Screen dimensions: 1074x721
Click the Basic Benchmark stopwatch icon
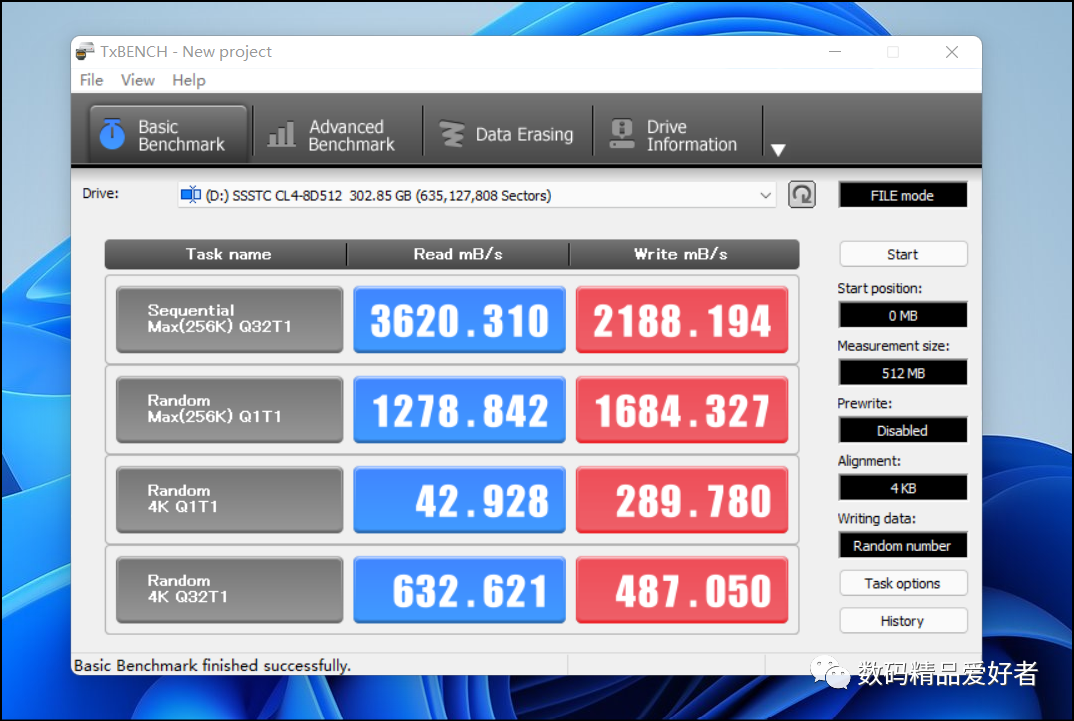[112, 134]
